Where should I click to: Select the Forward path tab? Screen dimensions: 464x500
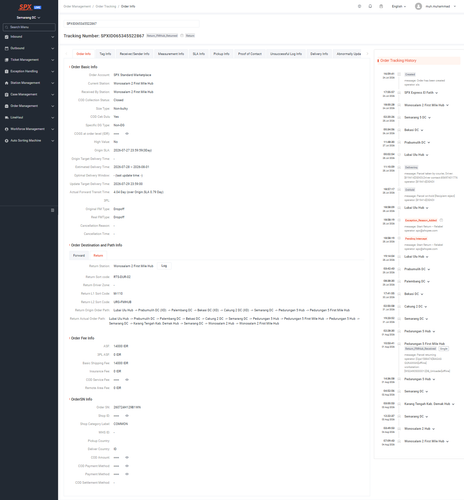point(79,256)
